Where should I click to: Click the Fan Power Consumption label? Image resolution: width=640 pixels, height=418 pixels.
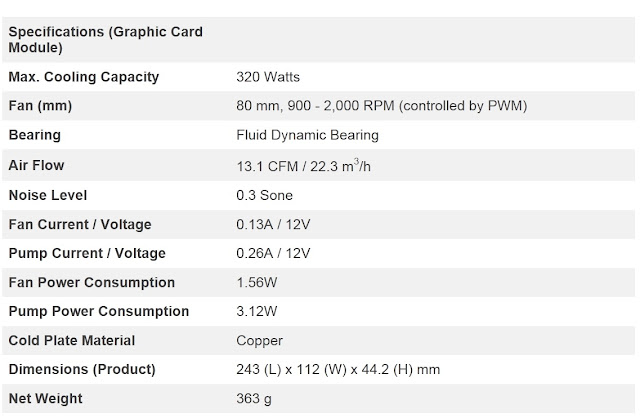91,283
